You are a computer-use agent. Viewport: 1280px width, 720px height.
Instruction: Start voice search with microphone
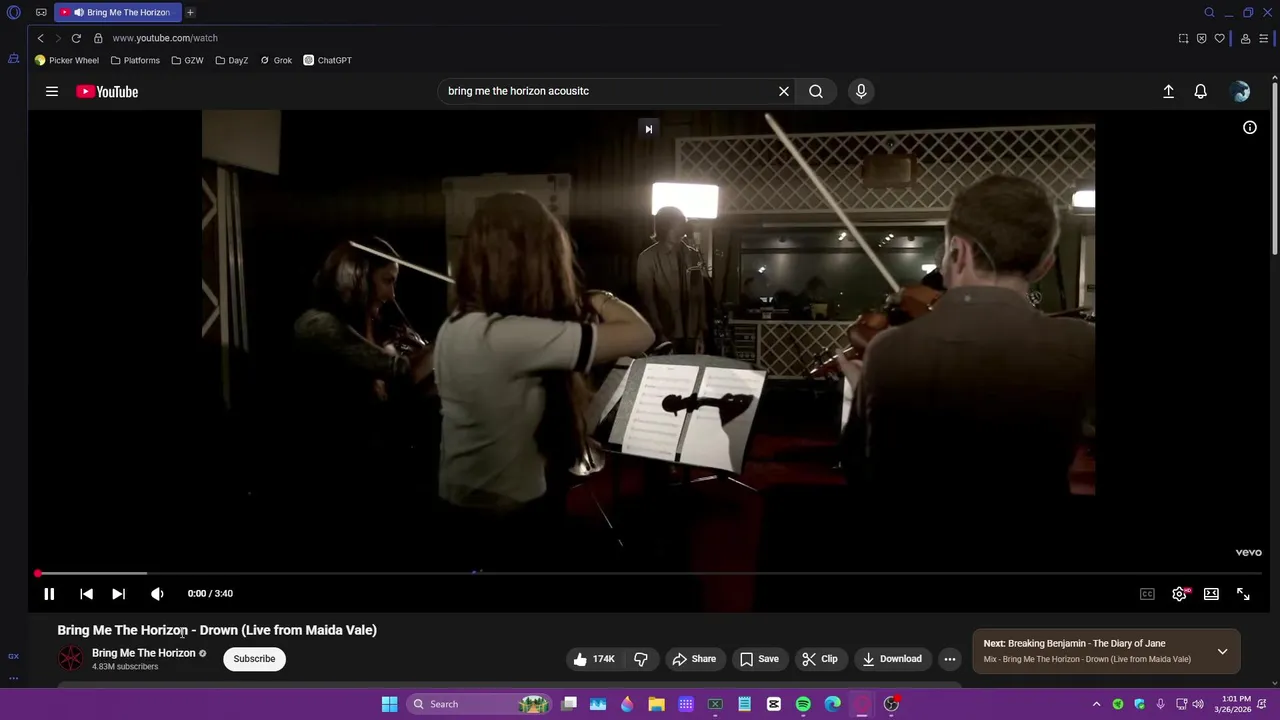pyautogui.click(x=861, y=91)
